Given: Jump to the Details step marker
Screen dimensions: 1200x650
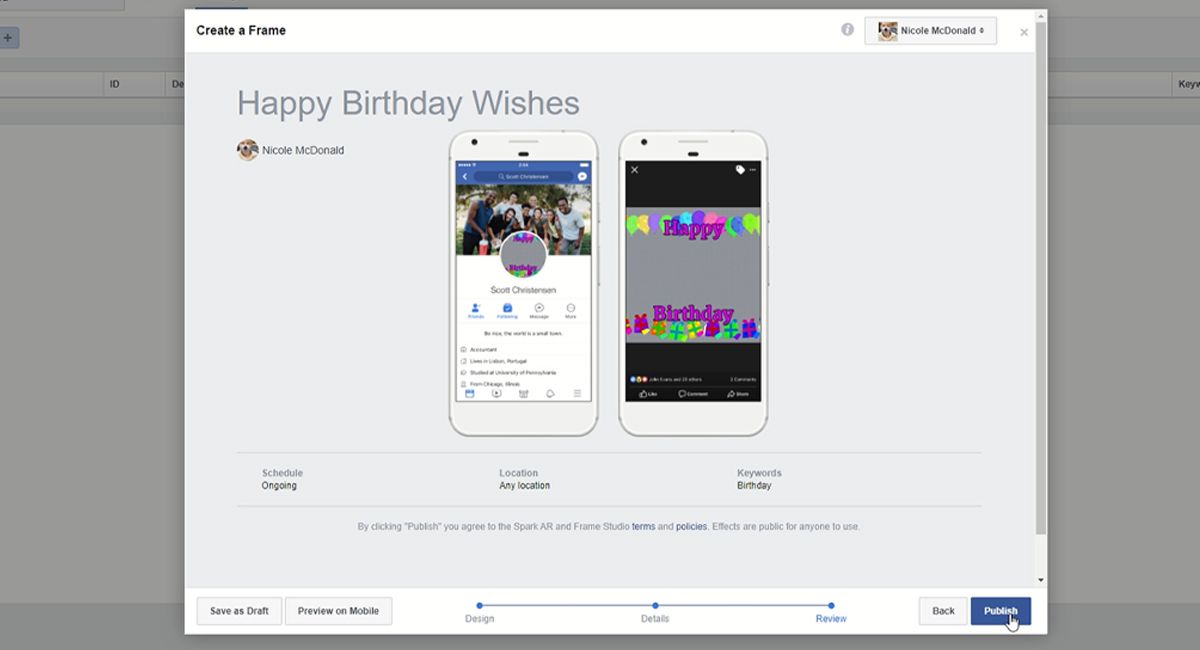Looking at the screenshot, I should point(655,605).
